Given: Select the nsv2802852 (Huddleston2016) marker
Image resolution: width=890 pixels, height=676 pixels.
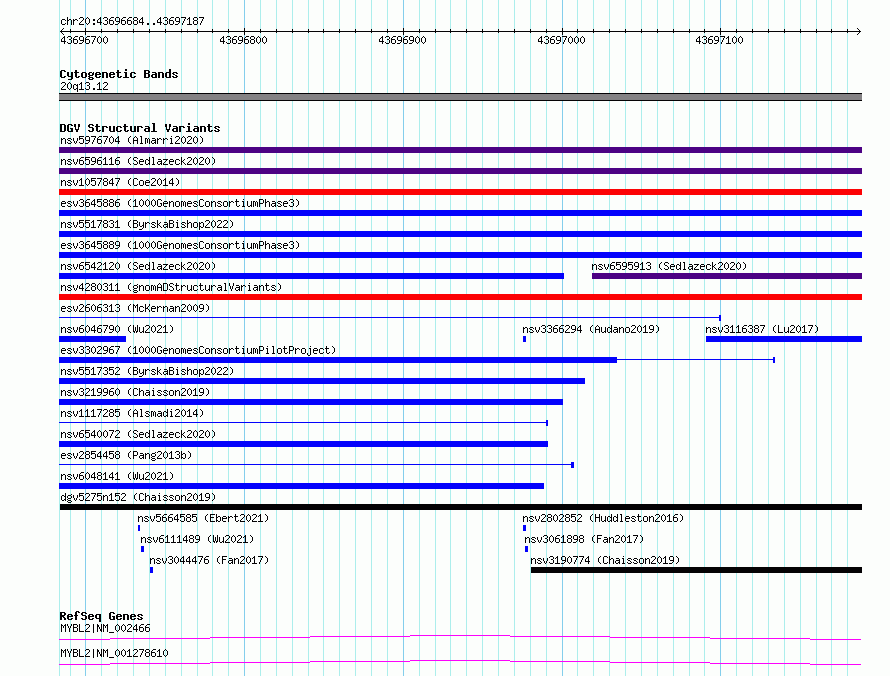Looking at the screenshot, I should coord(524,528).
